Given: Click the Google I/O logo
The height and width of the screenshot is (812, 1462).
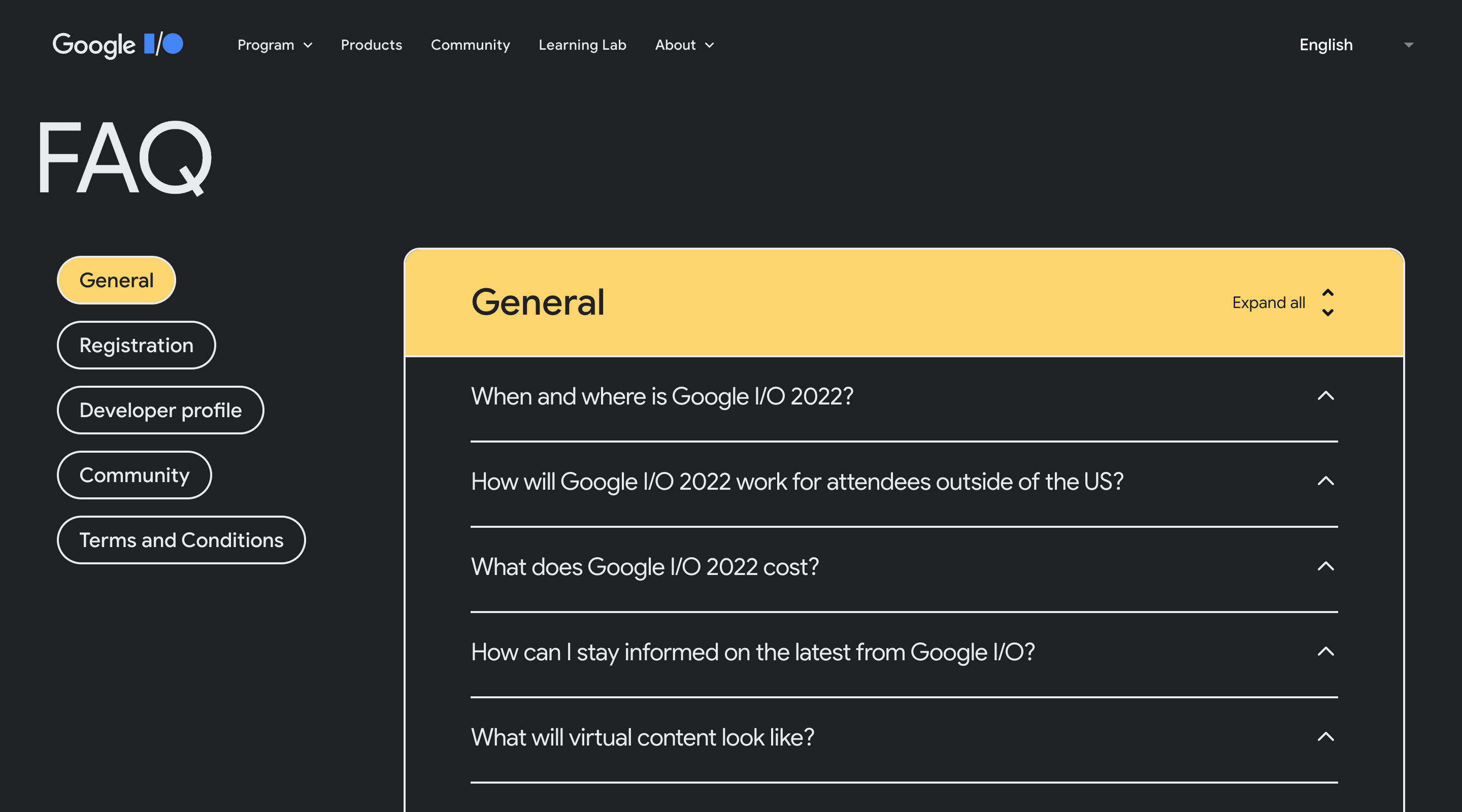Looking at the screenshot, I should (117, 45).
